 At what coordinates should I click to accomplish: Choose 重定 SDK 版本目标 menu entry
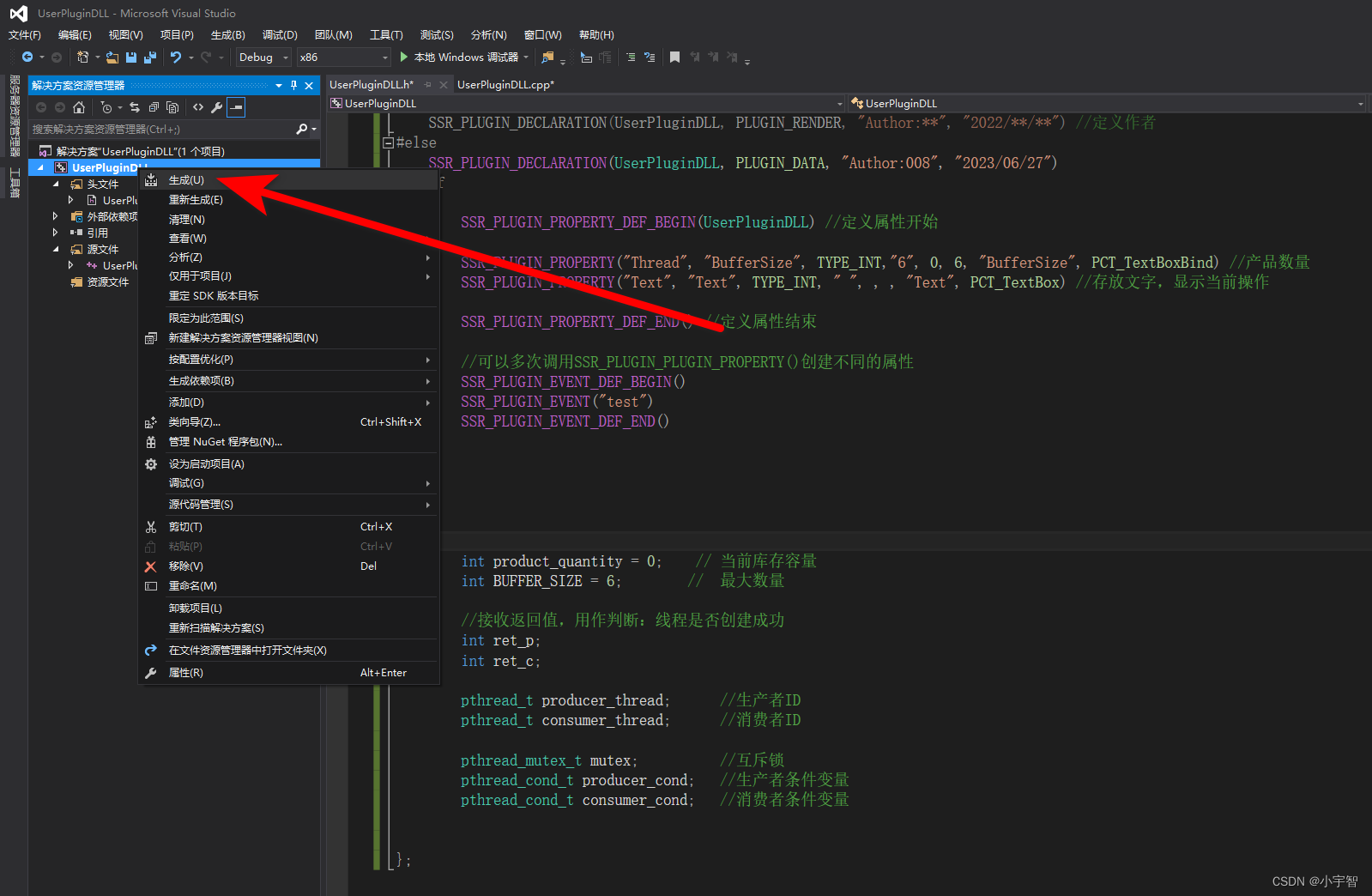tap(288, 296)
